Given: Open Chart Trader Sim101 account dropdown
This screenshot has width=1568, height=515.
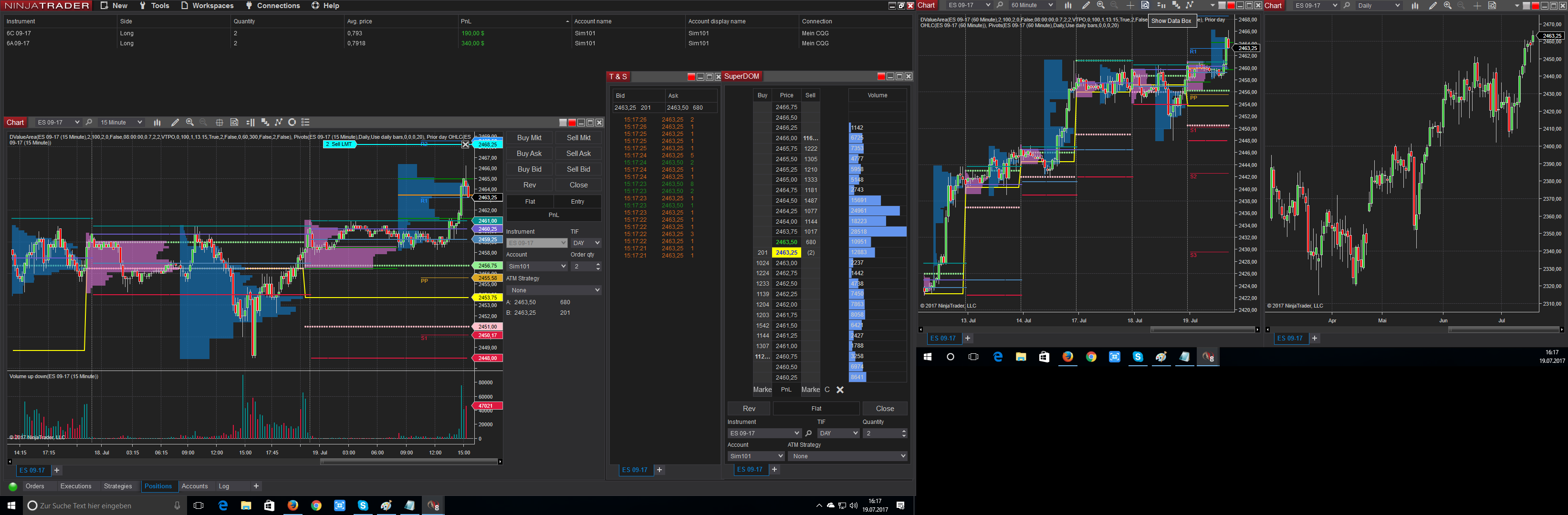Looking at the screenshot, I should pyautogui.click(x=537, y=266).
